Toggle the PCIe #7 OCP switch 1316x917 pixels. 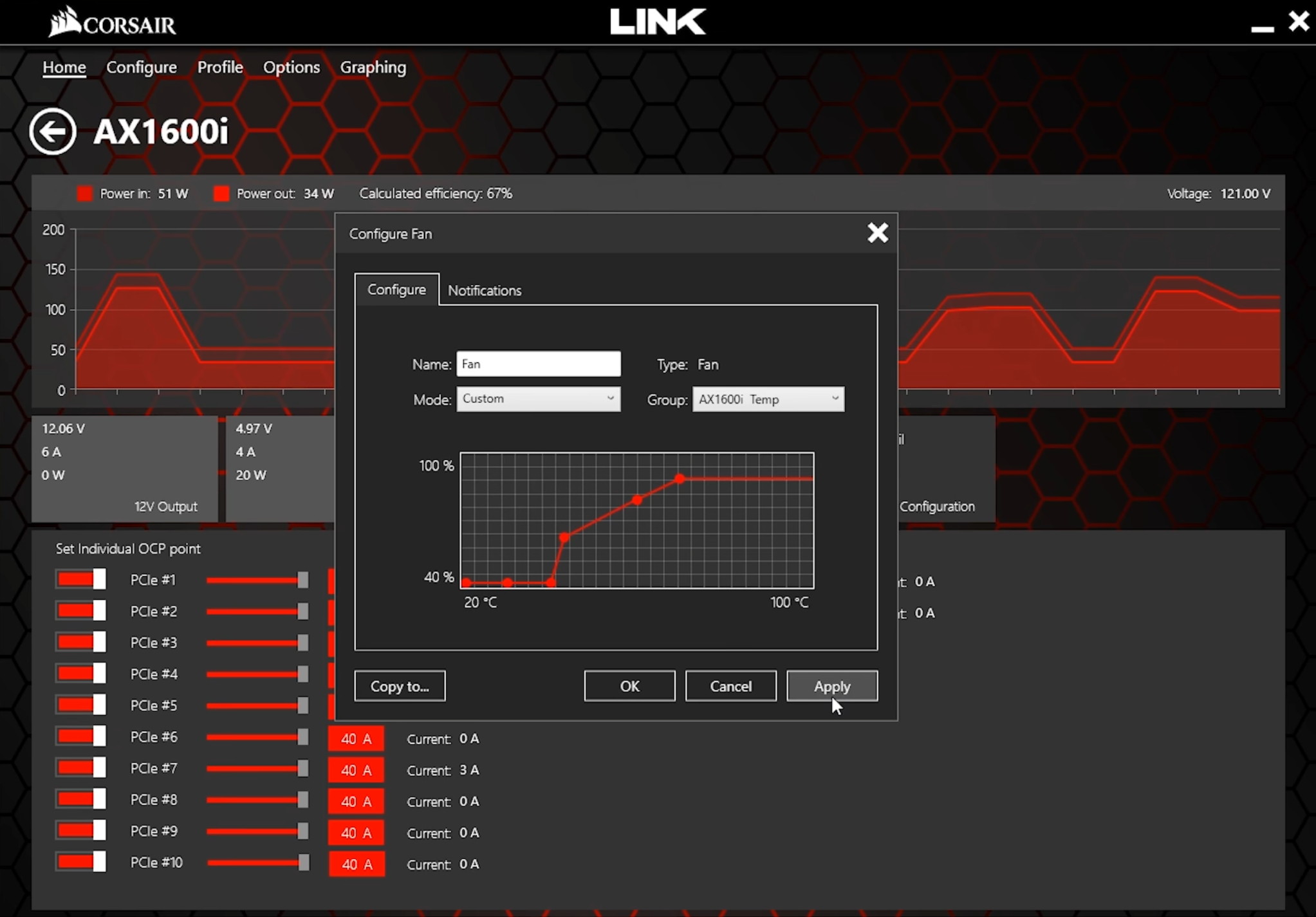click(x=80, y=768)
